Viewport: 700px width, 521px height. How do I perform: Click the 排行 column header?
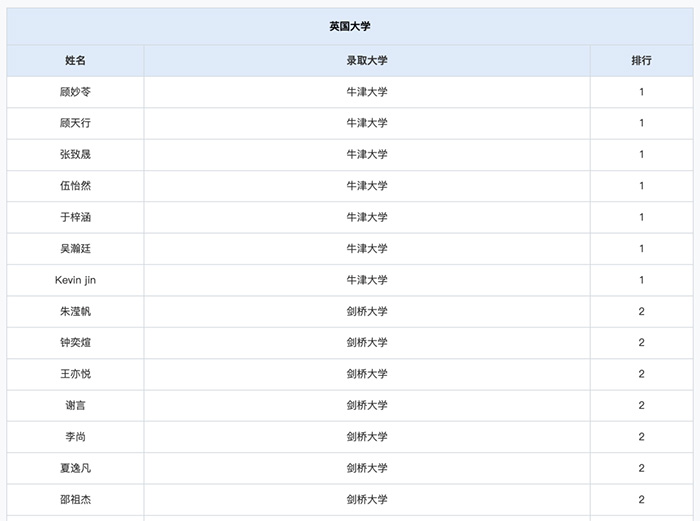tap(641, 60)
